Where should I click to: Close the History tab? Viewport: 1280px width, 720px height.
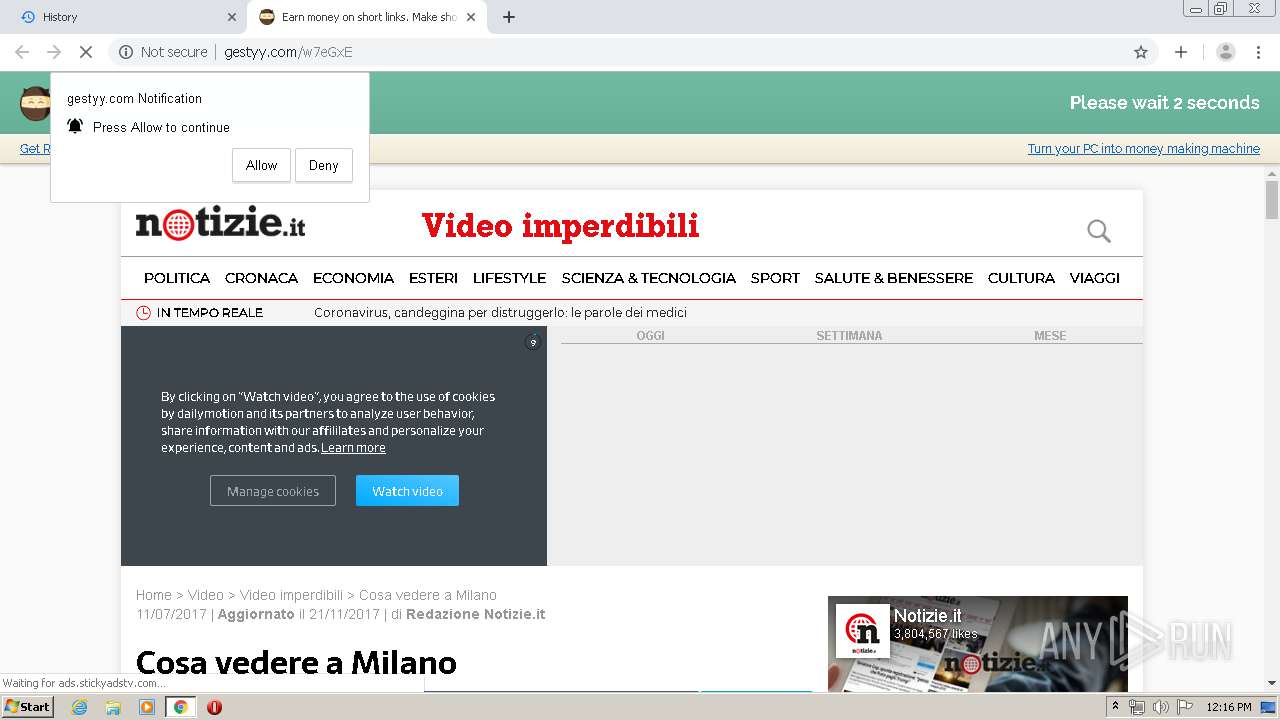[x=232, y=17]
